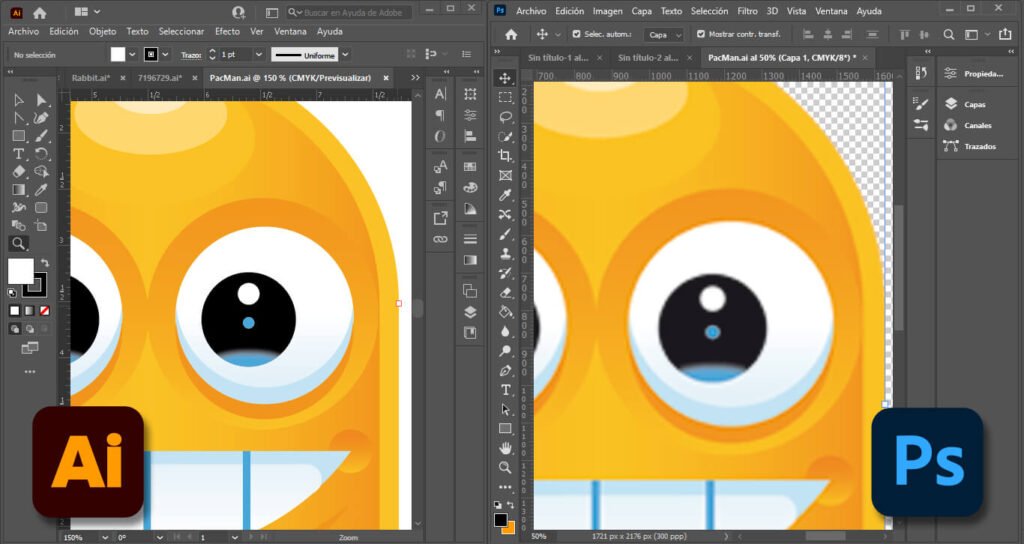Open the Uniforme stroke profile dropdown
This screenshot has height=544, width=1024.
(345, 55)
